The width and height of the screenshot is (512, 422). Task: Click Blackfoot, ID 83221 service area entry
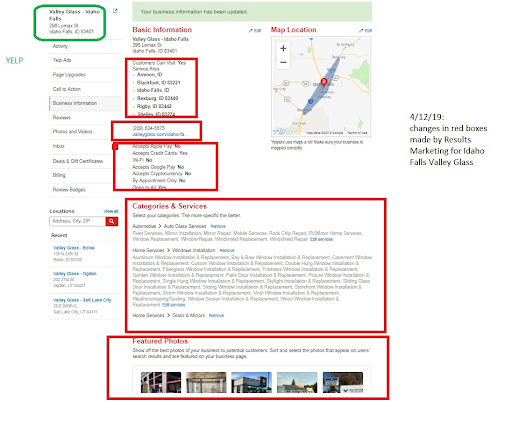pyautogui.click(x=158, y=82)
